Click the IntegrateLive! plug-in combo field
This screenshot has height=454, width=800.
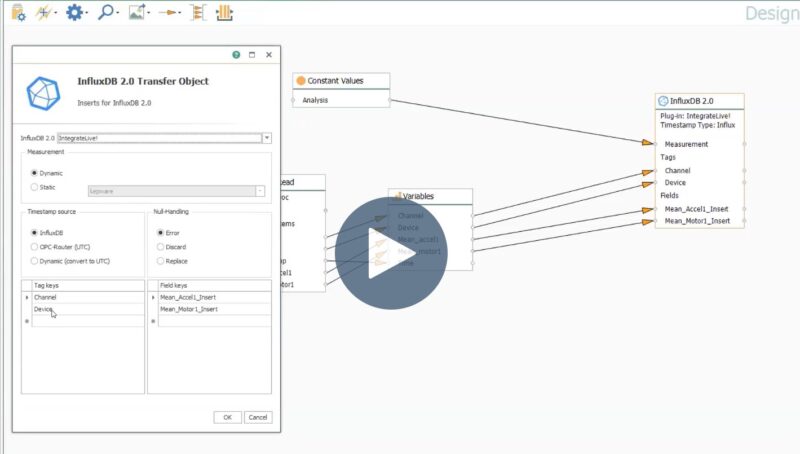tap(159, 138)
